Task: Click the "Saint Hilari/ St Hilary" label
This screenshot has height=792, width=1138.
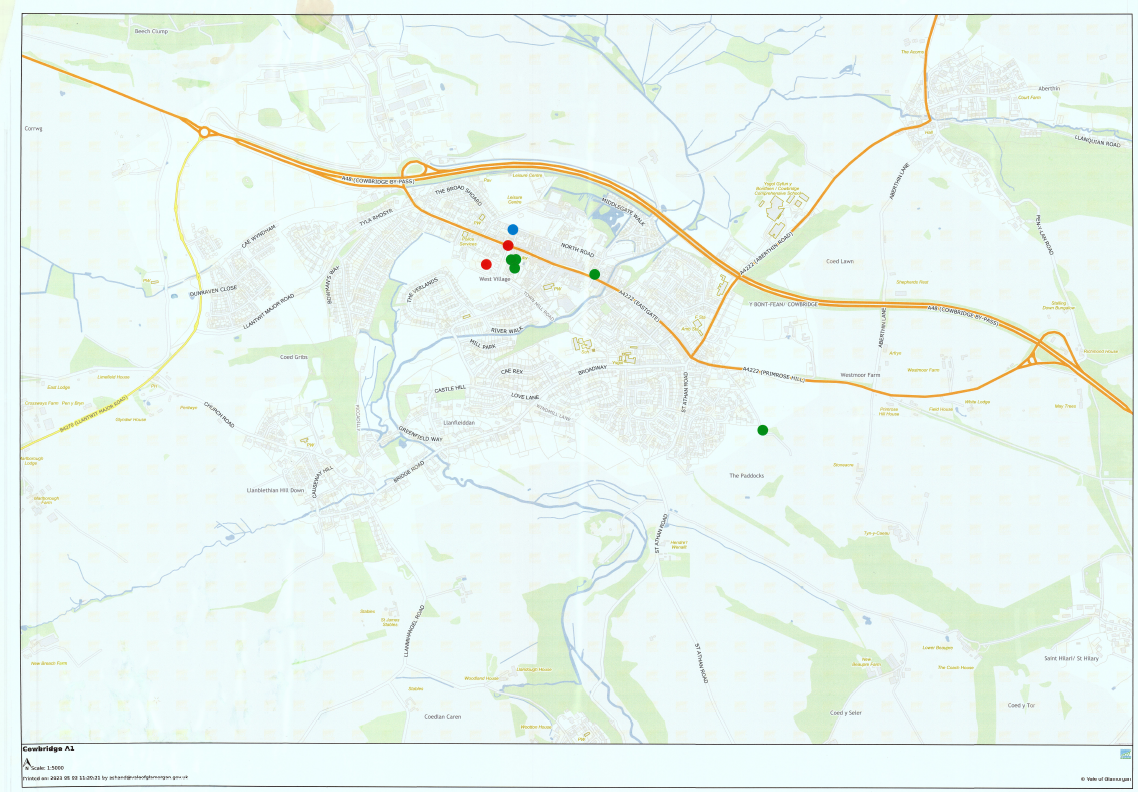Action: [x=1071, y=659]
